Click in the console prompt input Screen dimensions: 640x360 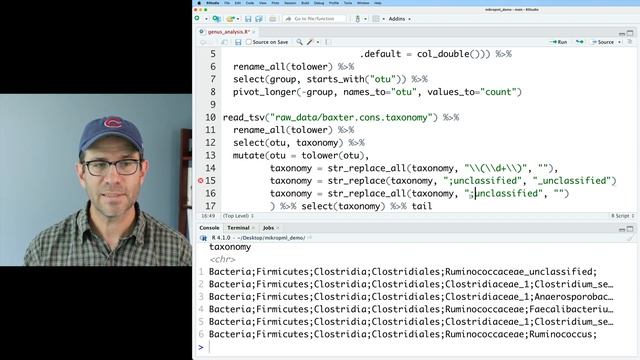420,347
